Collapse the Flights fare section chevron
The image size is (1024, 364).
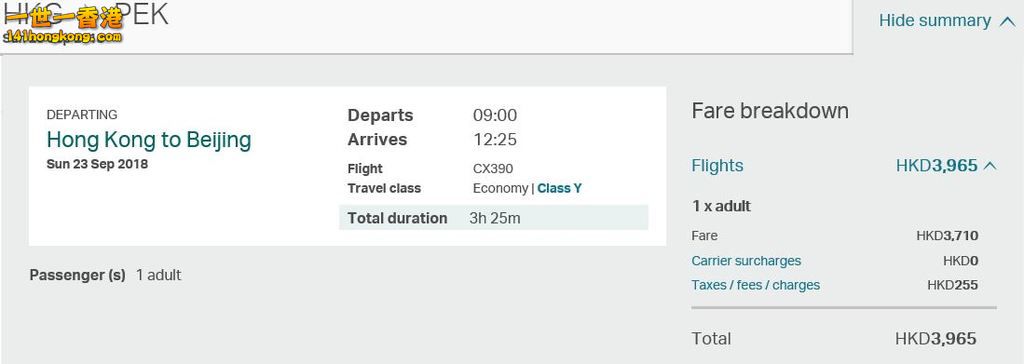pyautogui.click(x=990, y=166)
